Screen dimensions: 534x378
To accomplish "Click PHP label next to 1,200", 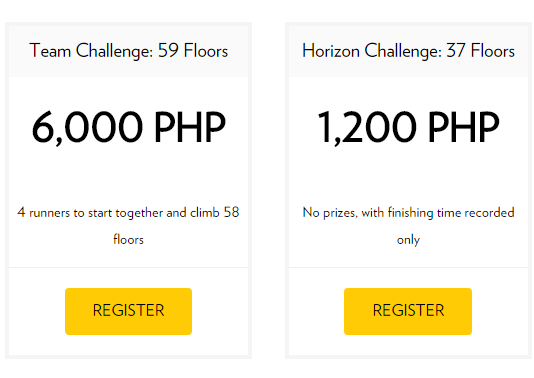I will (464, 126).
